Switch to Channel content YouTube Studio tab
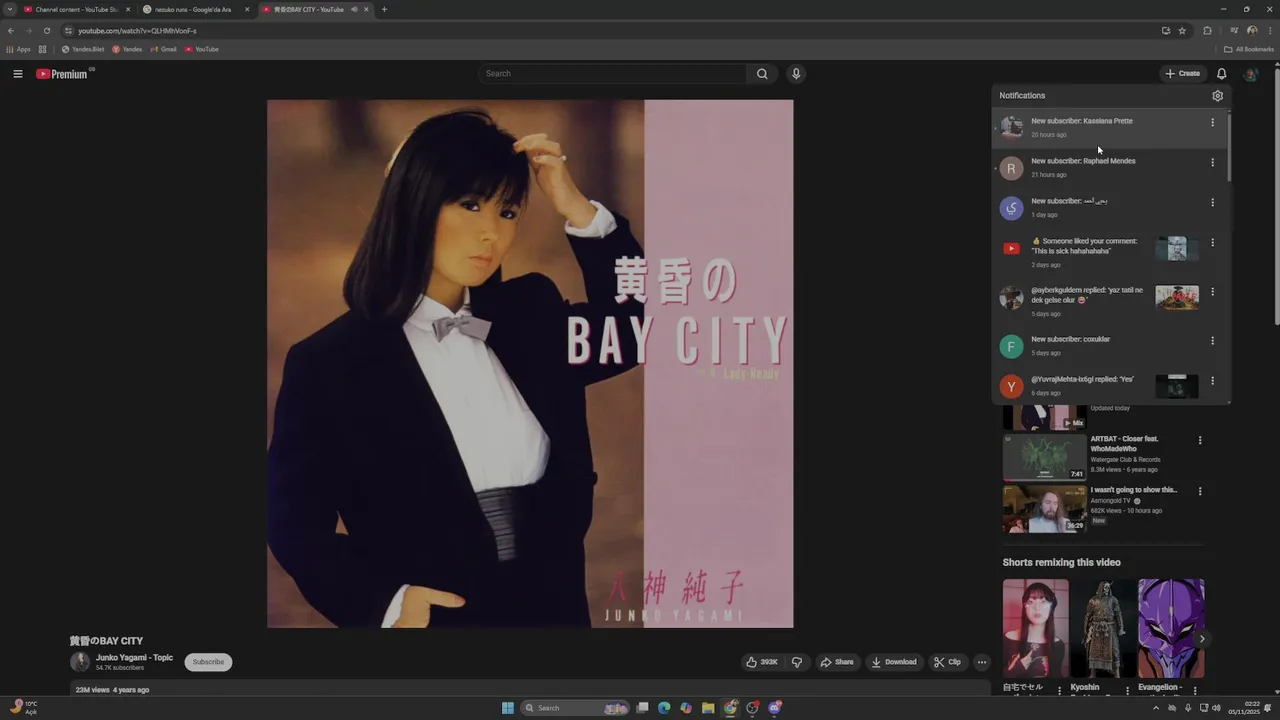The height and width of the screenshot is (720, 1280). click(77, 9)
